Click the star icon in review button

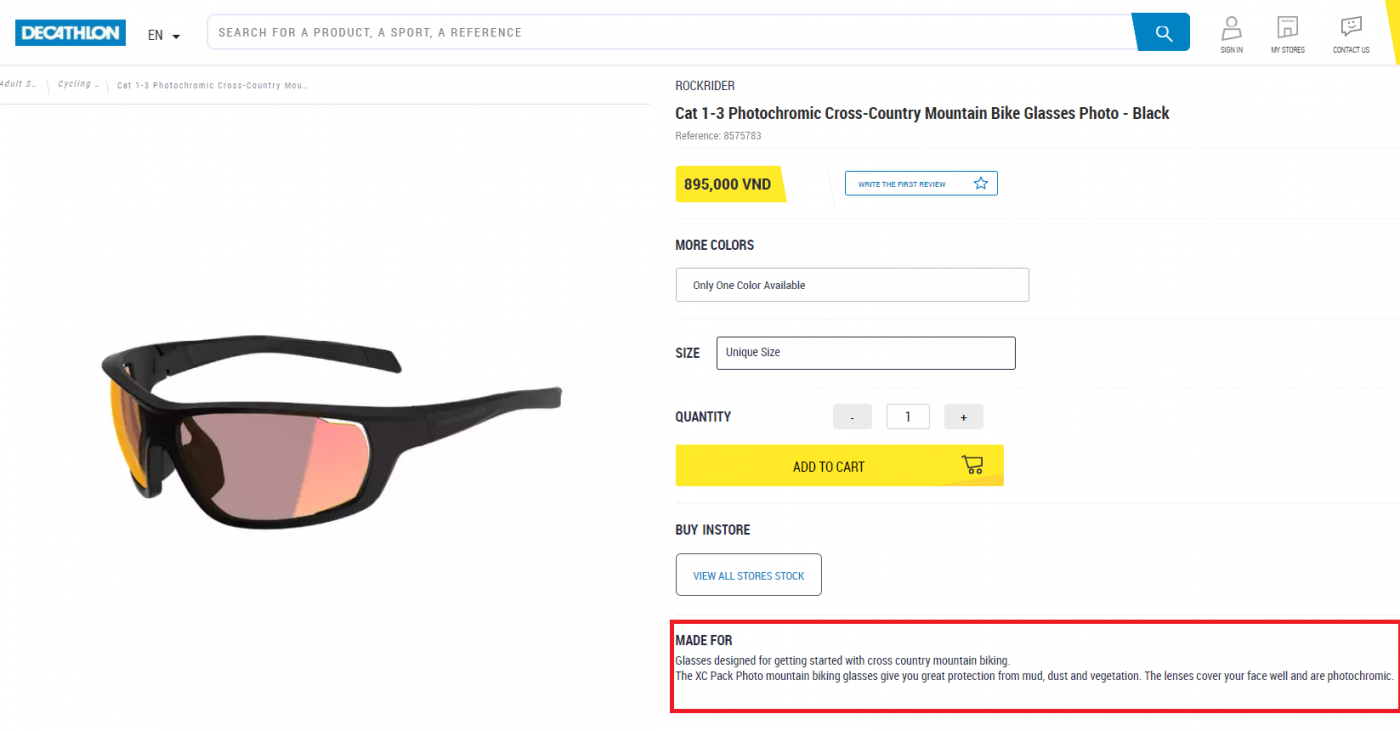coord(980,184)
